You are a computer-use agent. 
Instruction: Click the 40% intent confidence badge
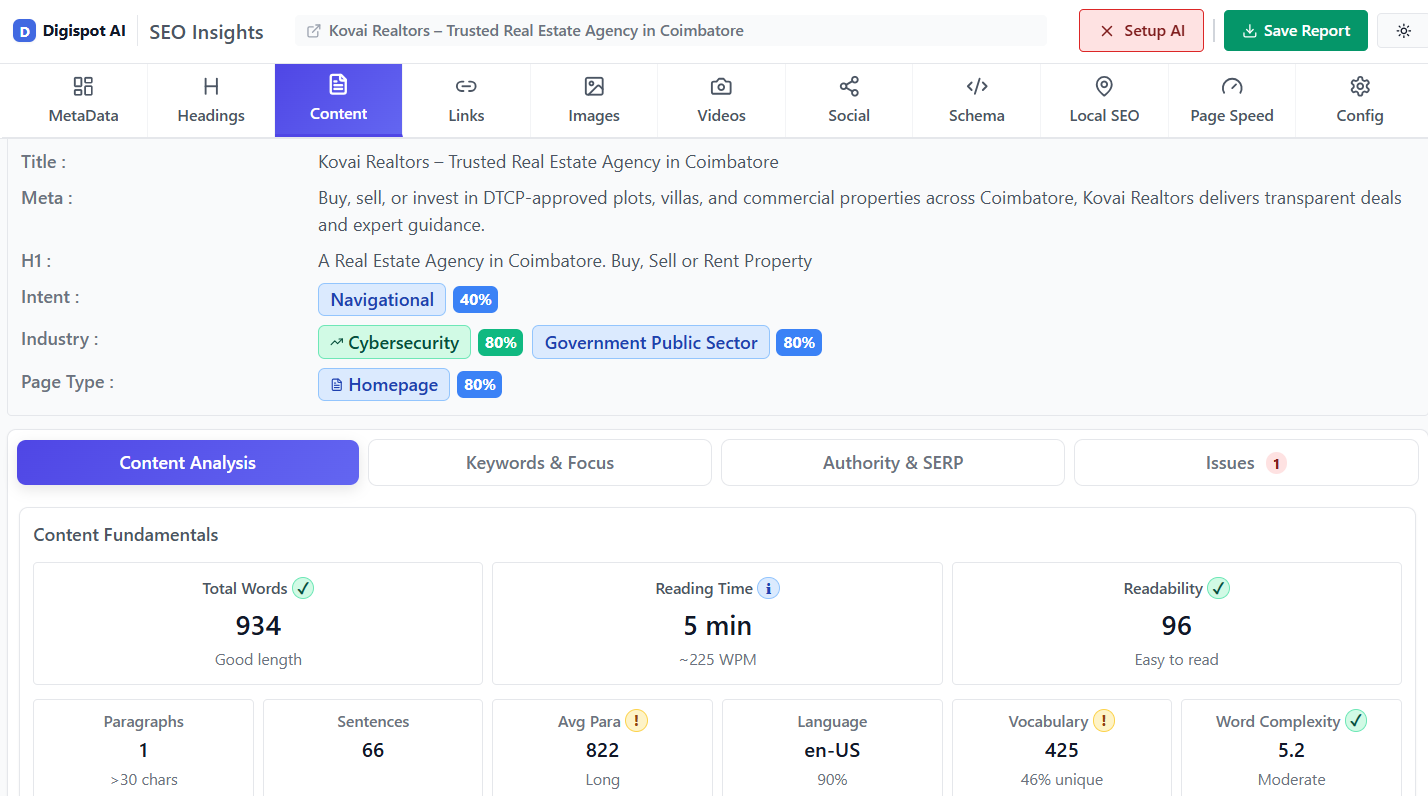click(475, 300)
